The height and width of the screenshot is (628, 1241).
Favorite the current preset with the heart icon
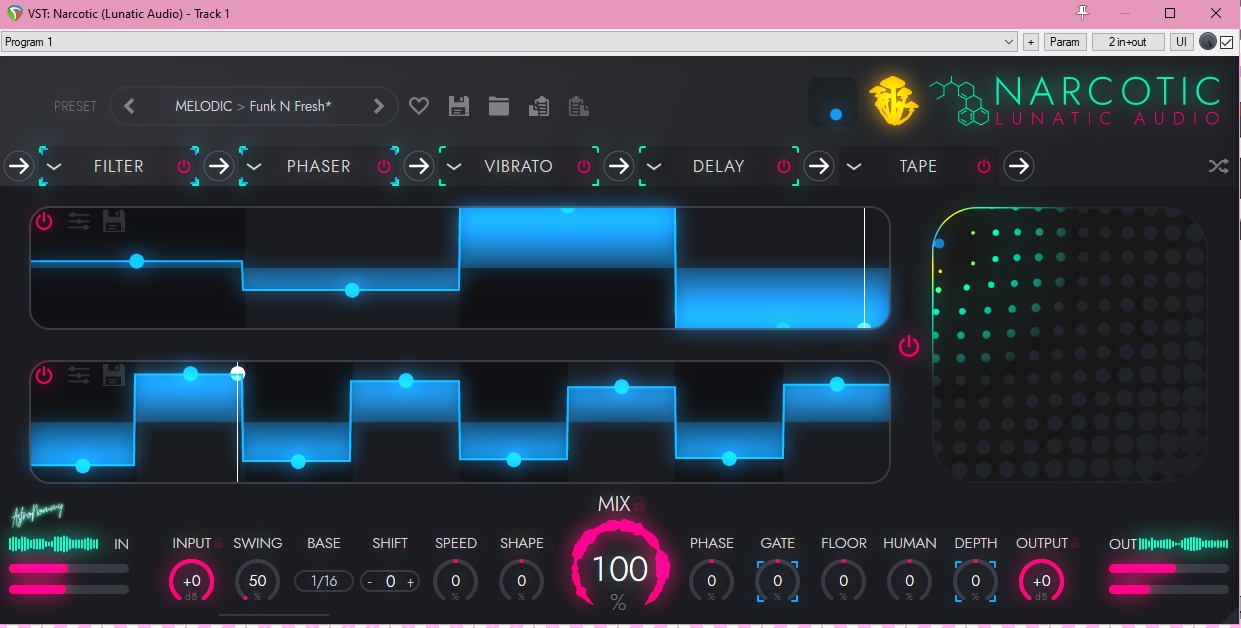tap(419, 106)
